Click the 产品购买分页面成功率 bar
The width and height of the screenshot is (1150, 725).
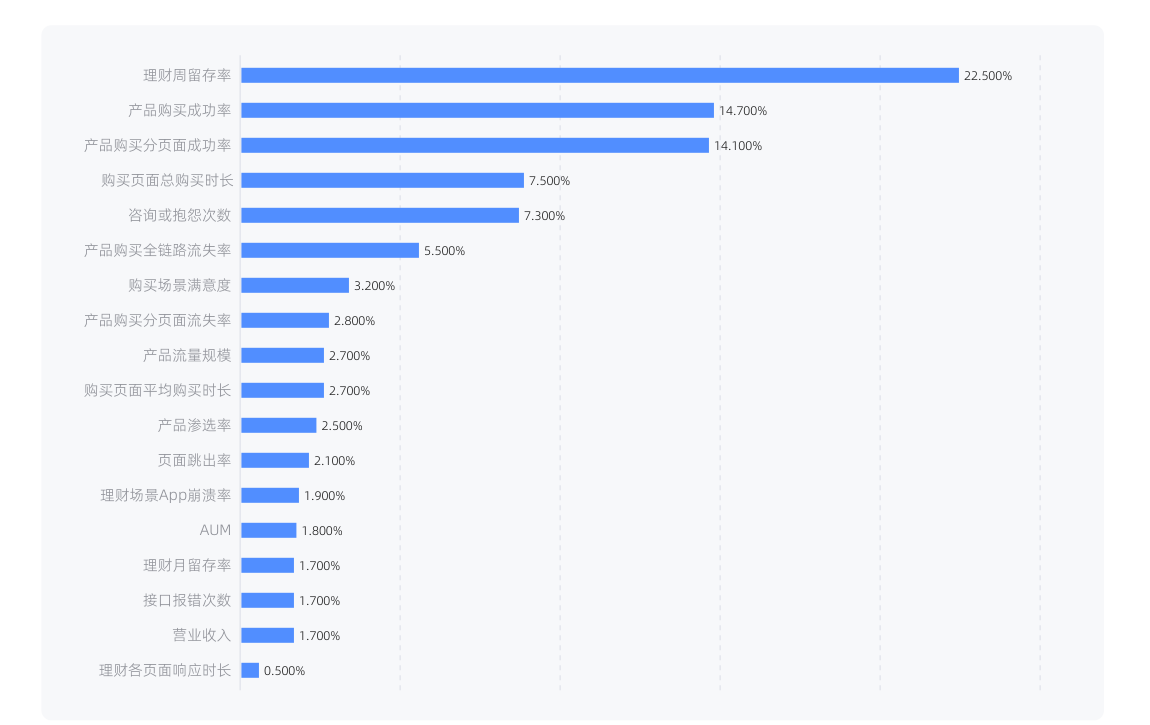(x=475, y=145)
